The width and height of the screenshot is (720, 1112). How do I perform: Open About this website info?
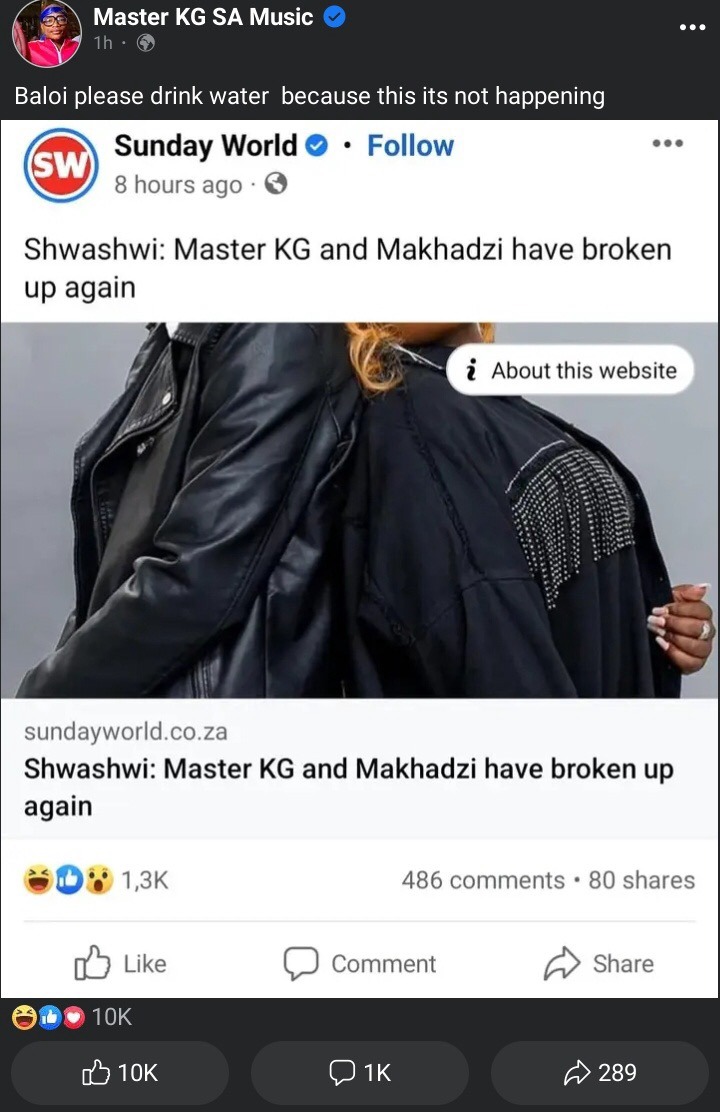570,370
